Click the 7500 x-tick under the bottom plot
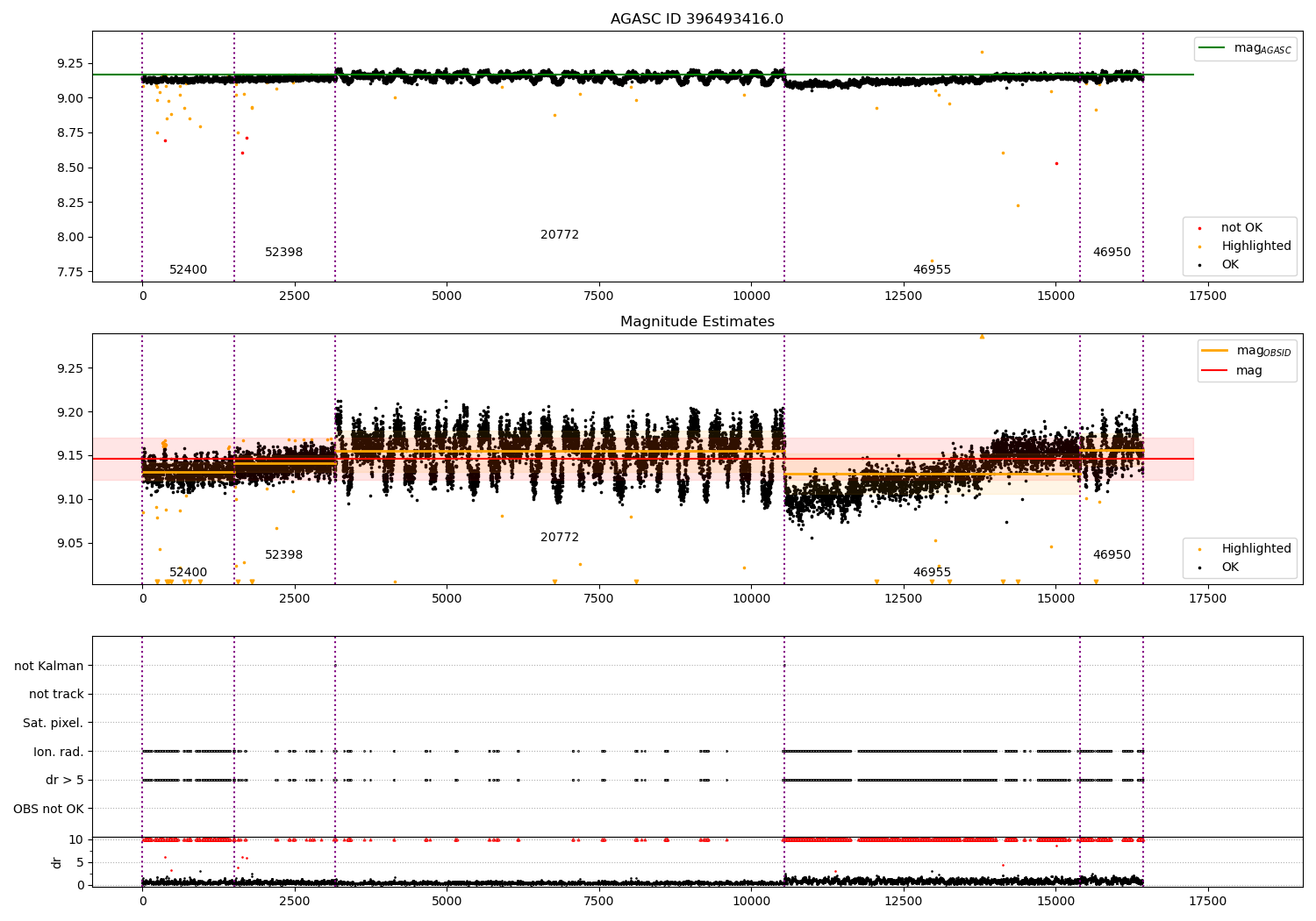Viewport: 1316px width, 921px height. pos(599,902)
